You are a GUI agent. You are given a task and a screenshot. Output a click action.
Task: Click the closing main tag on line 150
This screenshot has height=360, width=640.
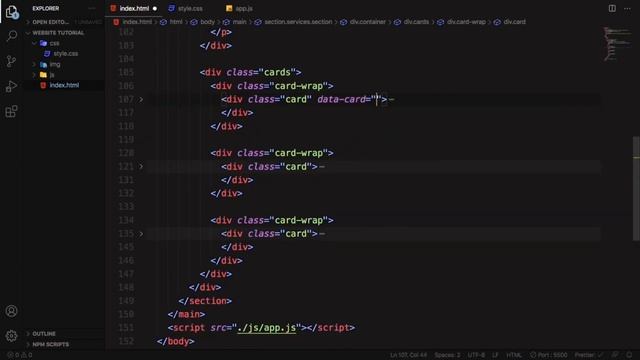[x=187, y=315]
